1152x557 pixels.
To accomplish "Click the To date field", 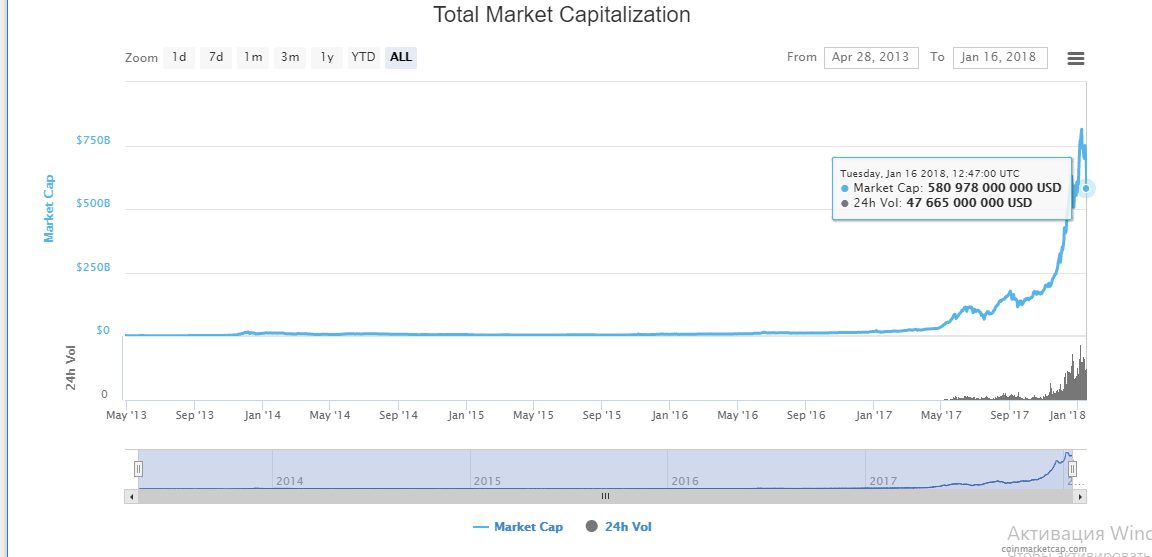I will pyautogui.click(x=1000, y=57).
